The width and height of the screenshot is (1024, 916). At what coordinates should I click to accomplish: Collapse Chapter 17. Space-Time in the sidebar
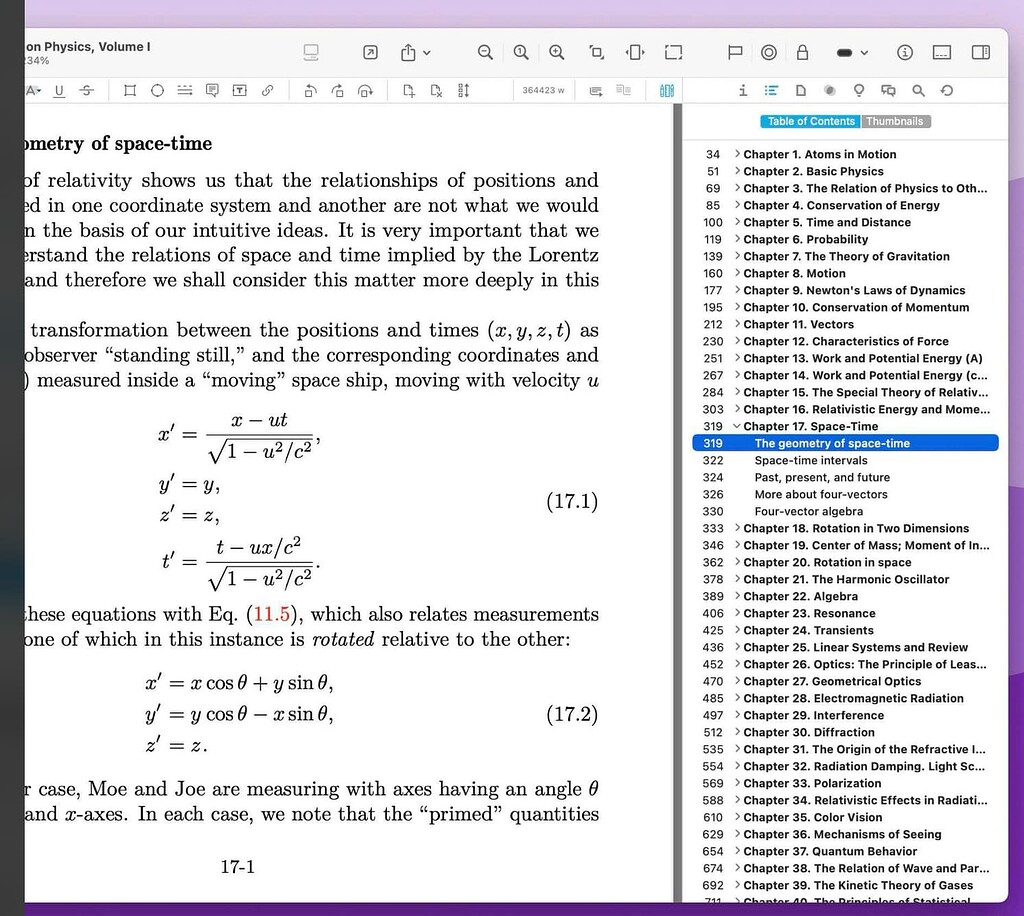(735, 426)
